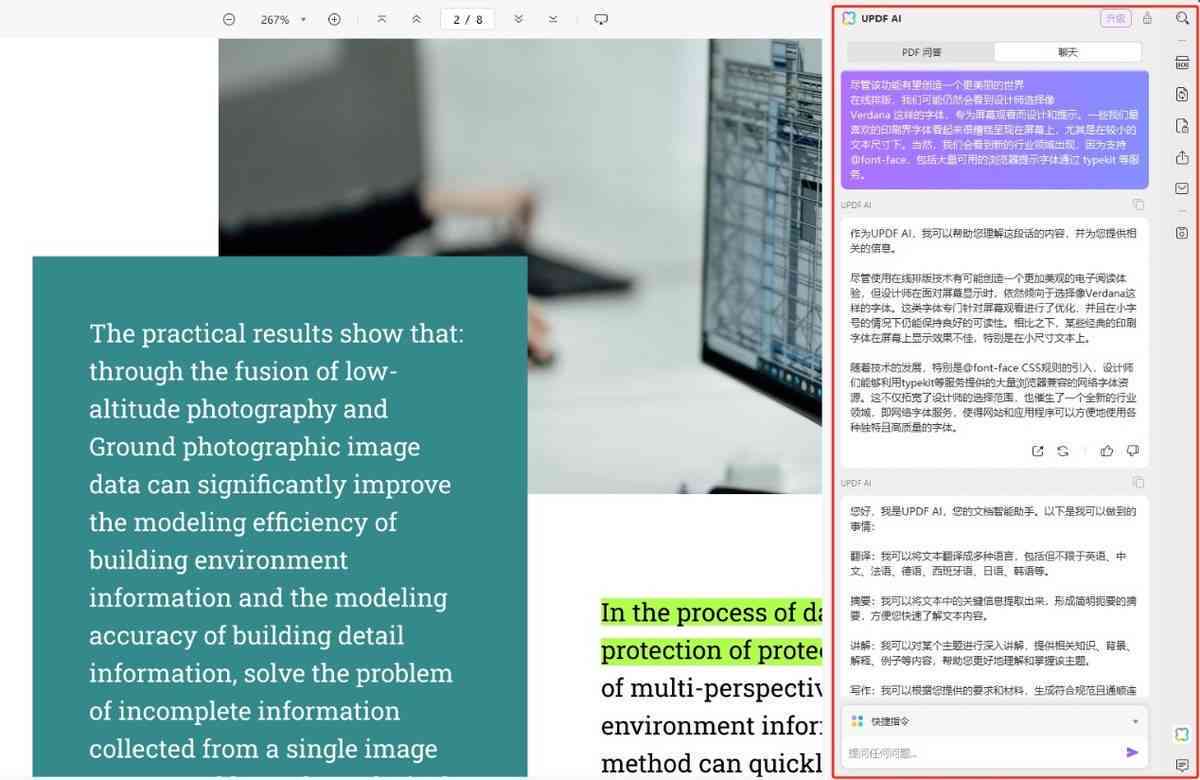Open the comments panel sidebar icon
1200x780 pixels.
pos(1182,765)
